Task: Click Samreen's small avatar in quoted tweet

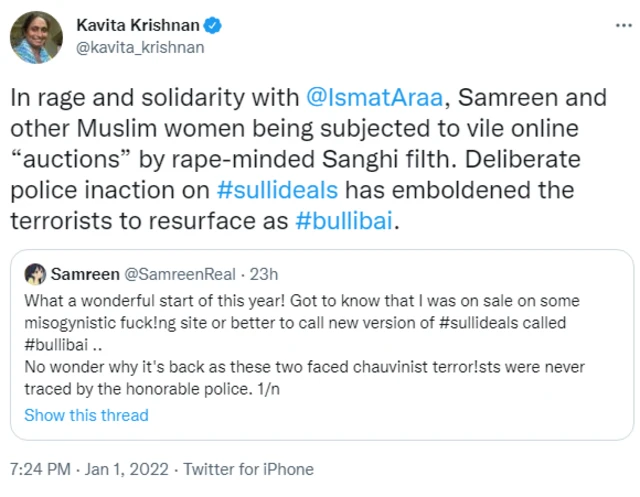Action: pyautogui.click(x=35, y=273)
